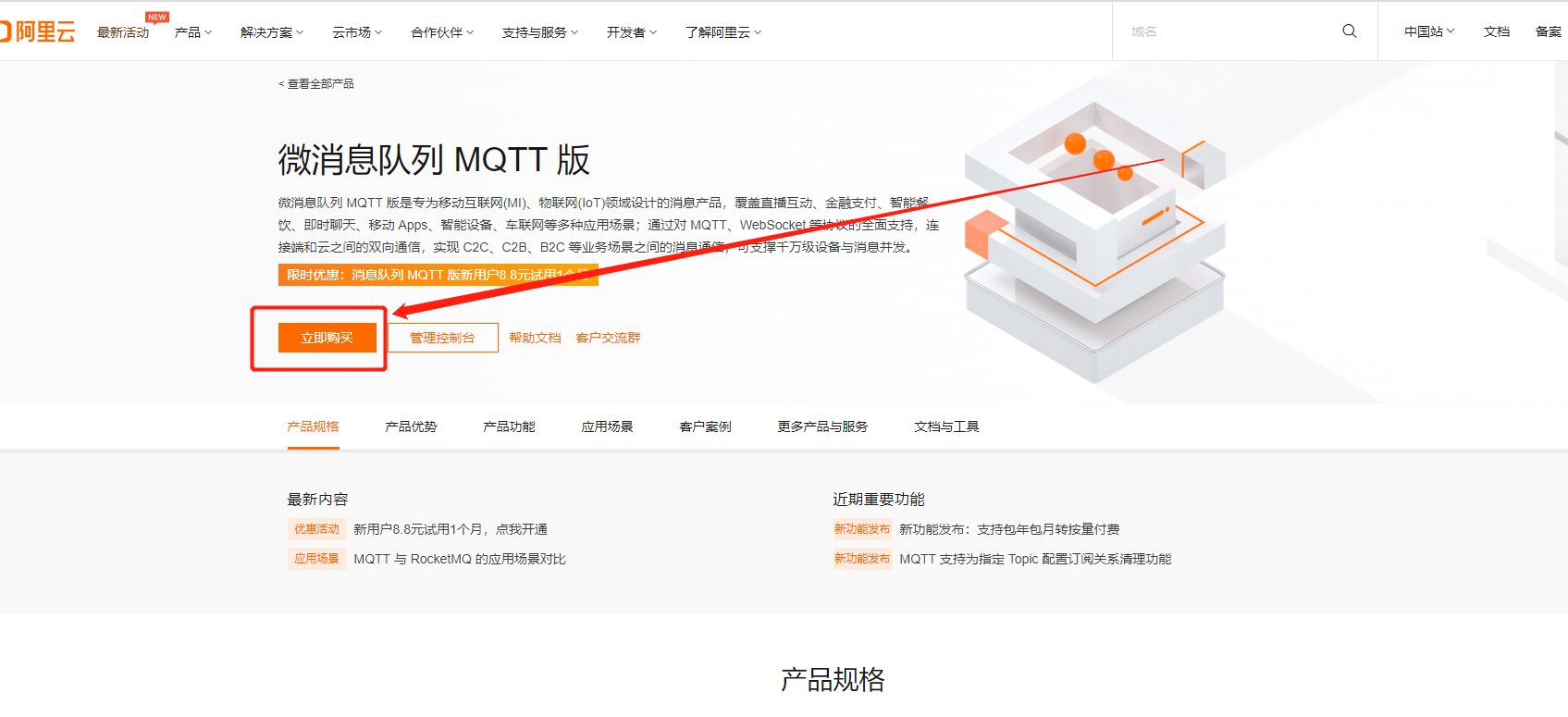Click the 限时优惠 promotion banner

438,275
